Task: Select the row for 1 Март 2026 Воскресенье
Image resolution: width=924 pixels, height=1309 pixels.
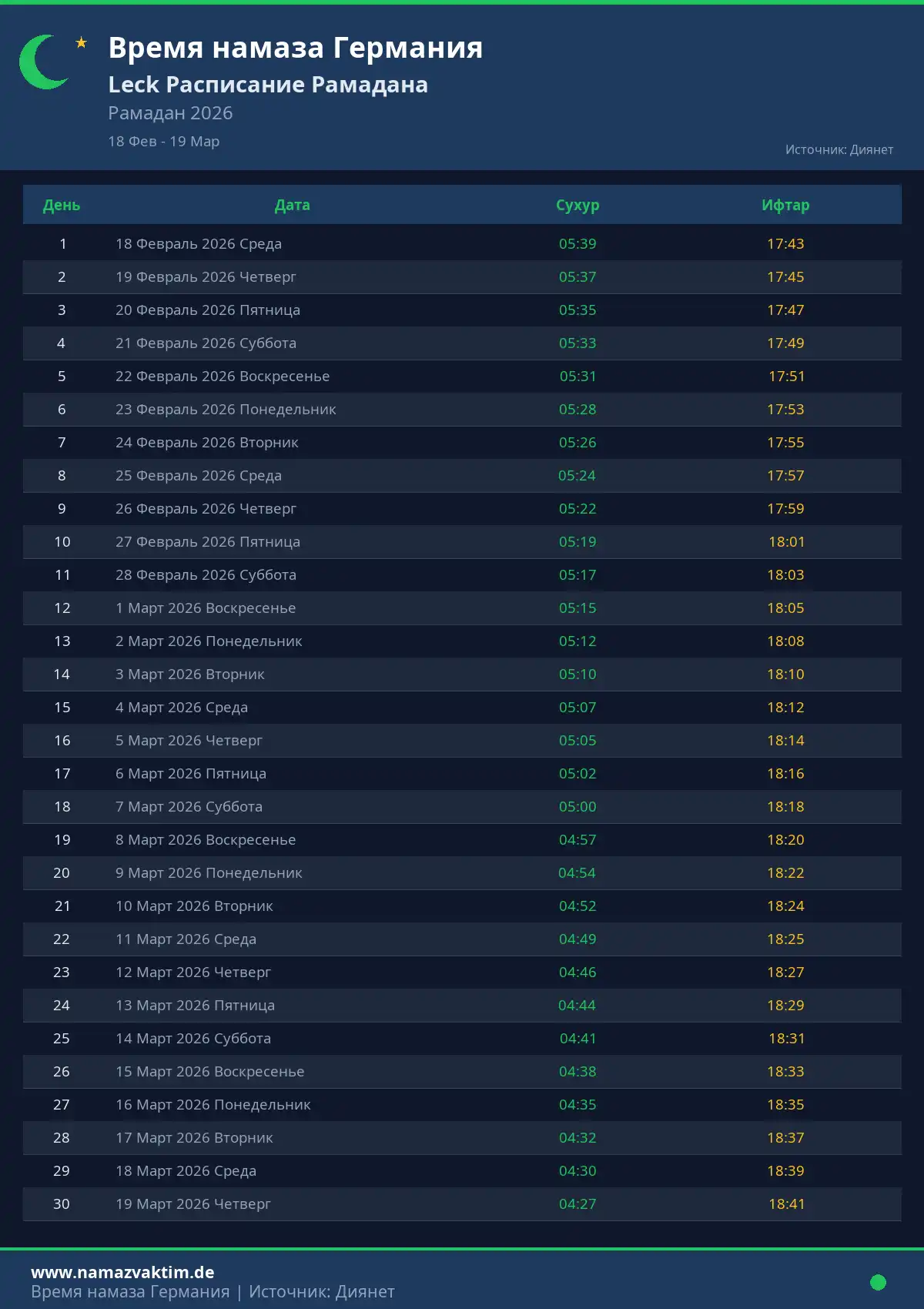Action: tap(206, 608)
